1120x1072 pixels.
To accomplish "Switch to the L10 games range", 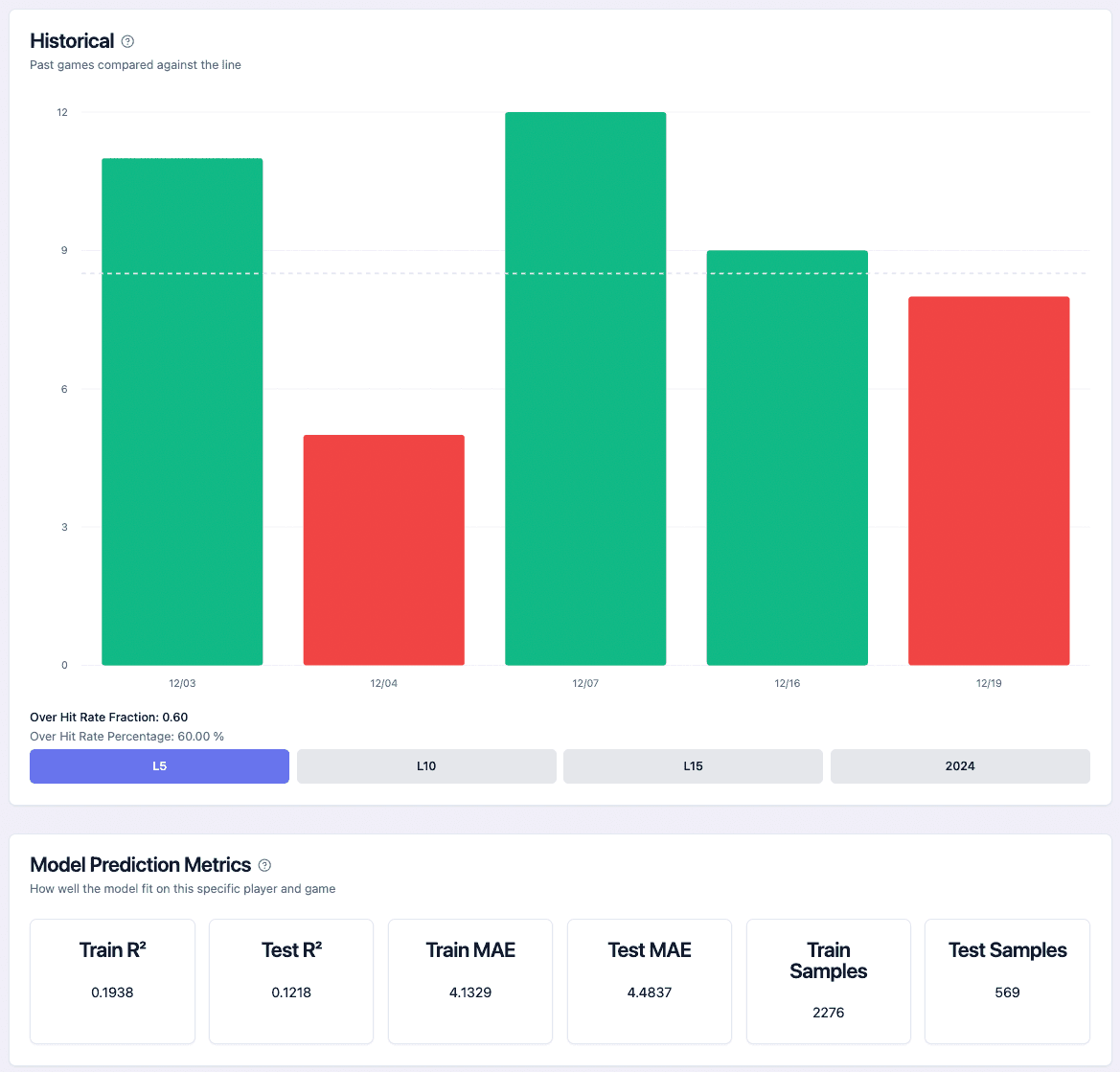I will pyautogui.click(x=426, y=766).
